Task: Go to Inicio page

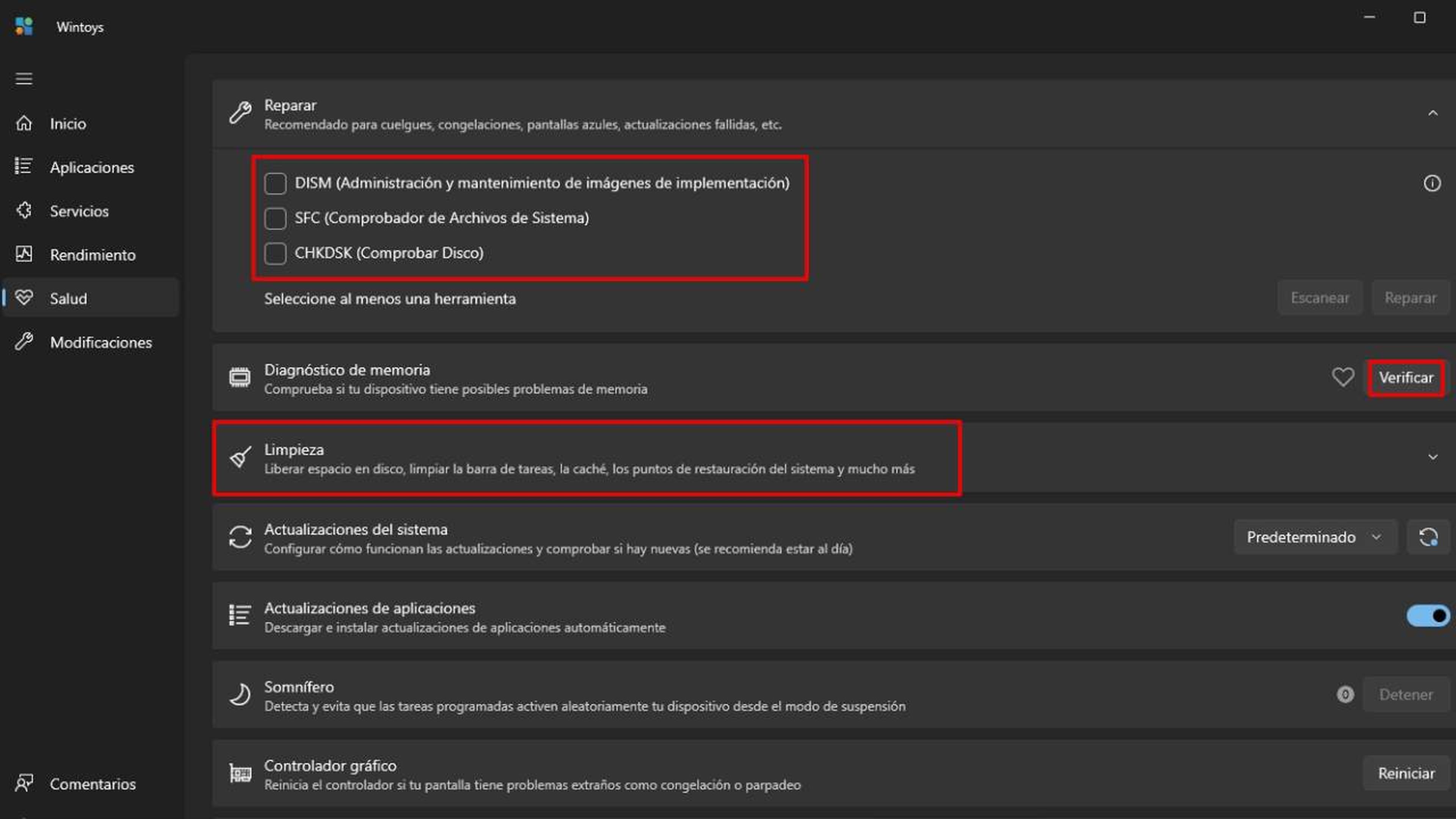Action: pyautogui.click(x=91, y=123)
